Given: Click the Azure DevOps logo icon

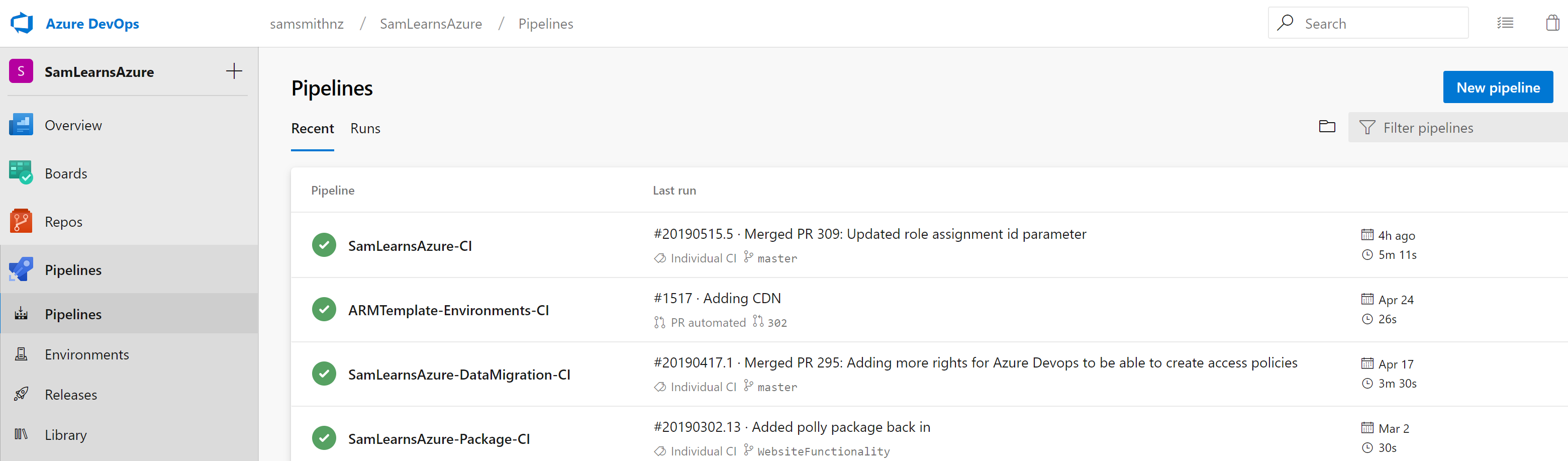Looking at the screenshot, I should (22, 23).
